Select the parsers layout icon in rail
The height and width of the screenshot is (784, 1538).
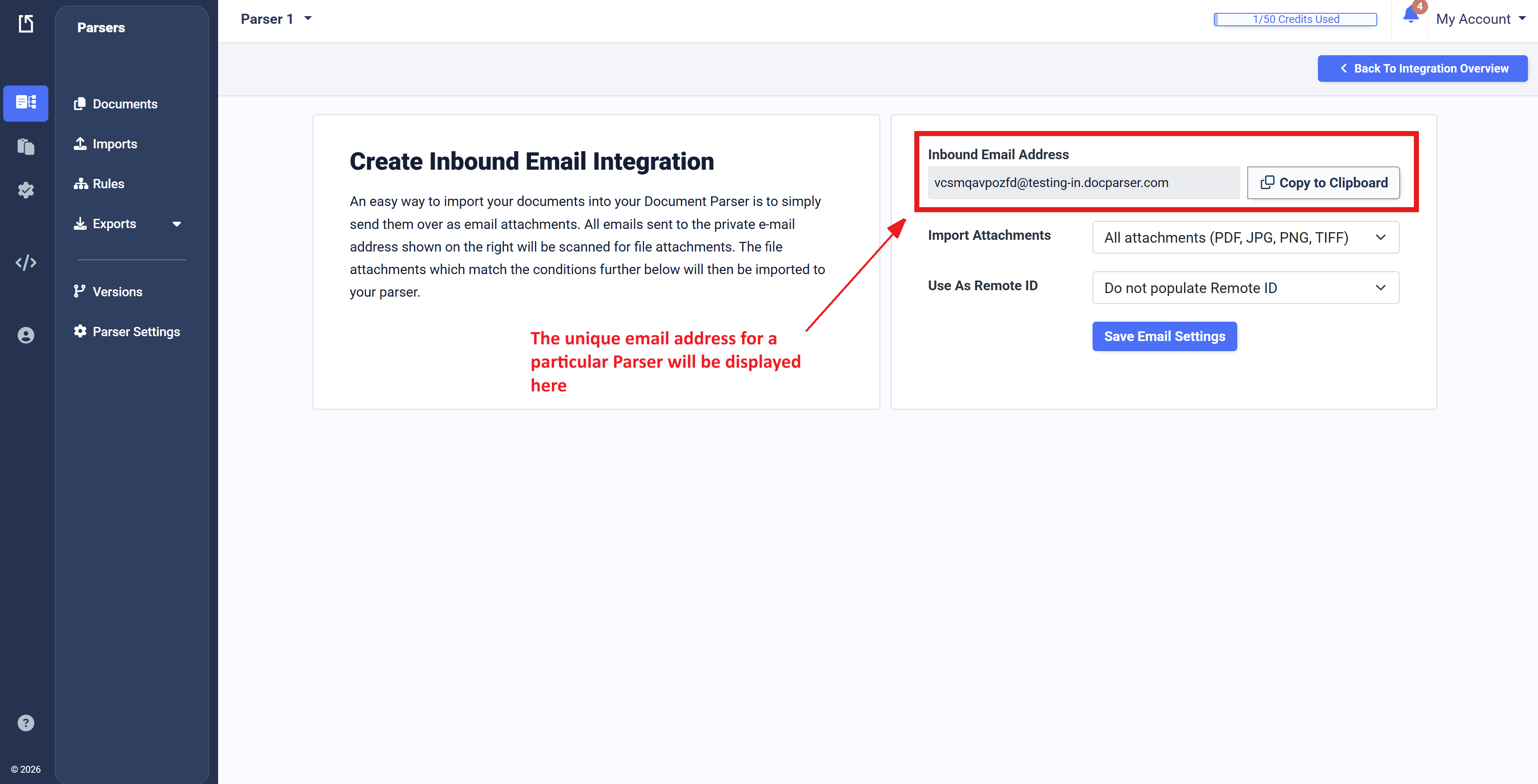(x=26, y=103)
